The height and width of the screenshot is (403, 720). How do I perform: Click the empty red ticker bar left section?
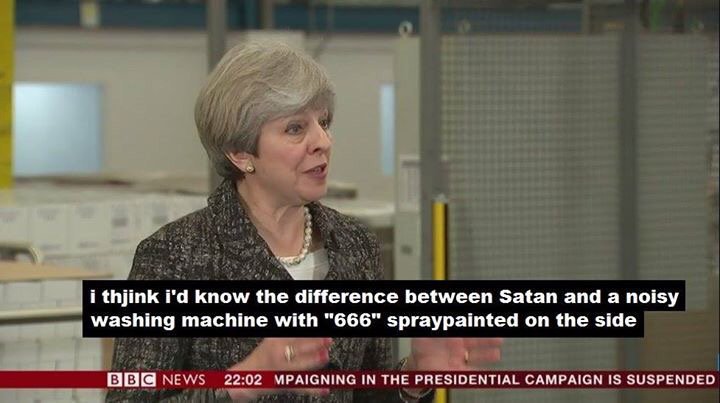coord(53,380)
